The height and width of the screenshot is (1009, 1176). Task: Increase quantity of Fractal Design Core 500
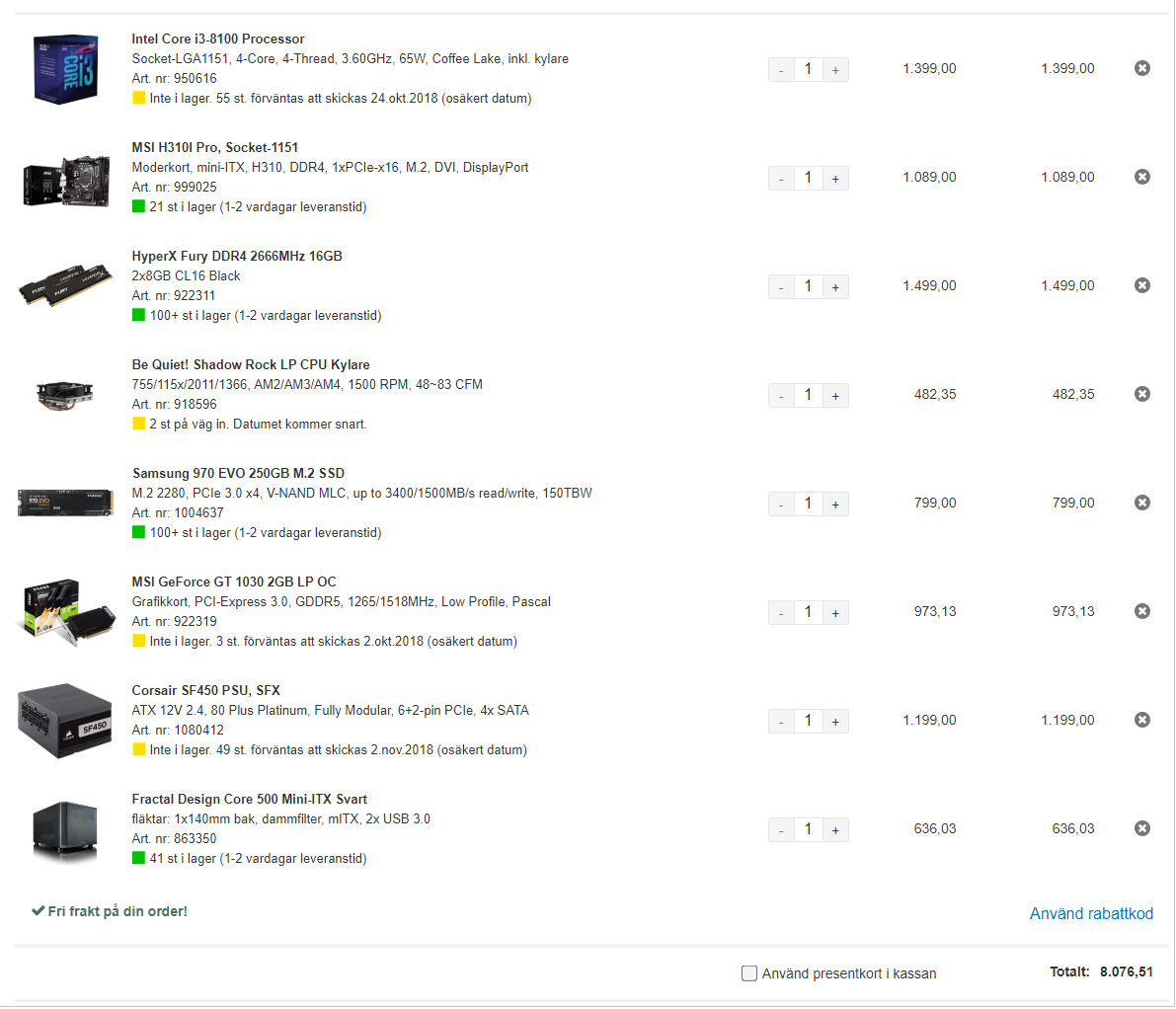[835, 830]
